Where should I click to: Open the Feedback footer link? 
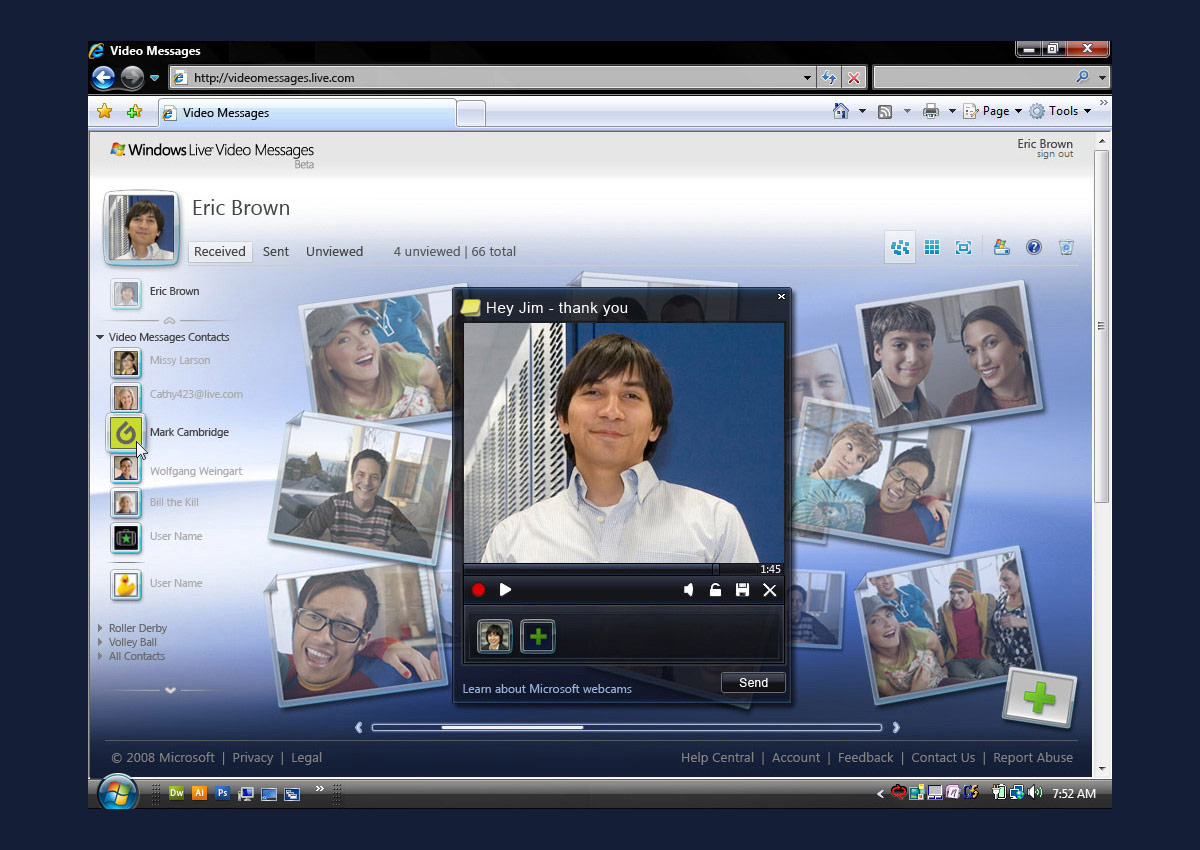[866, 758]
